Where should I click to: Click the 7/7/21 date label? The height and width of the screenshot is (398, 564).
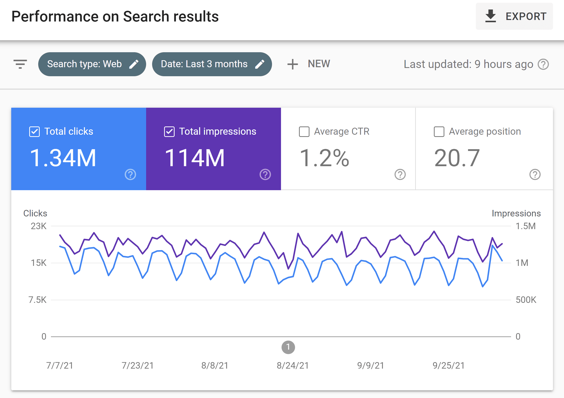click(60, 366)
